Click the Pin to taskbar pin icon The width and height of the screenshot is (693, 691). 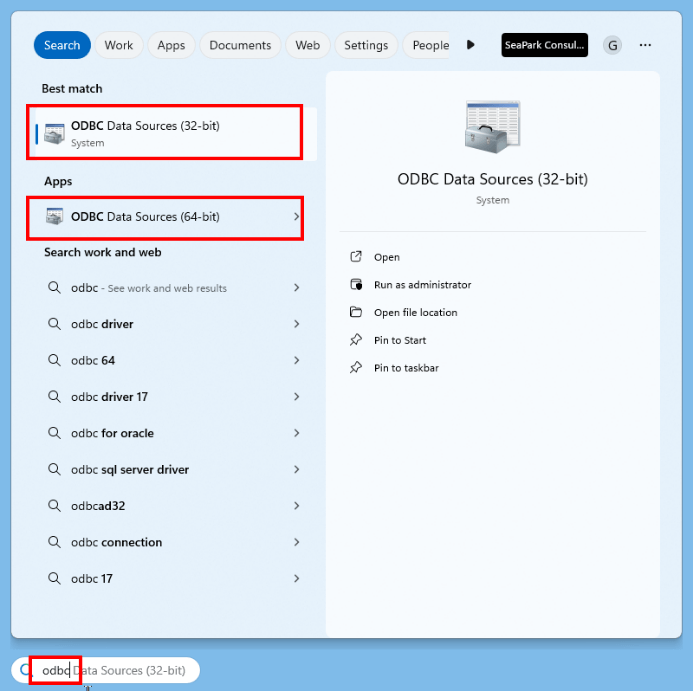[356, 368]
